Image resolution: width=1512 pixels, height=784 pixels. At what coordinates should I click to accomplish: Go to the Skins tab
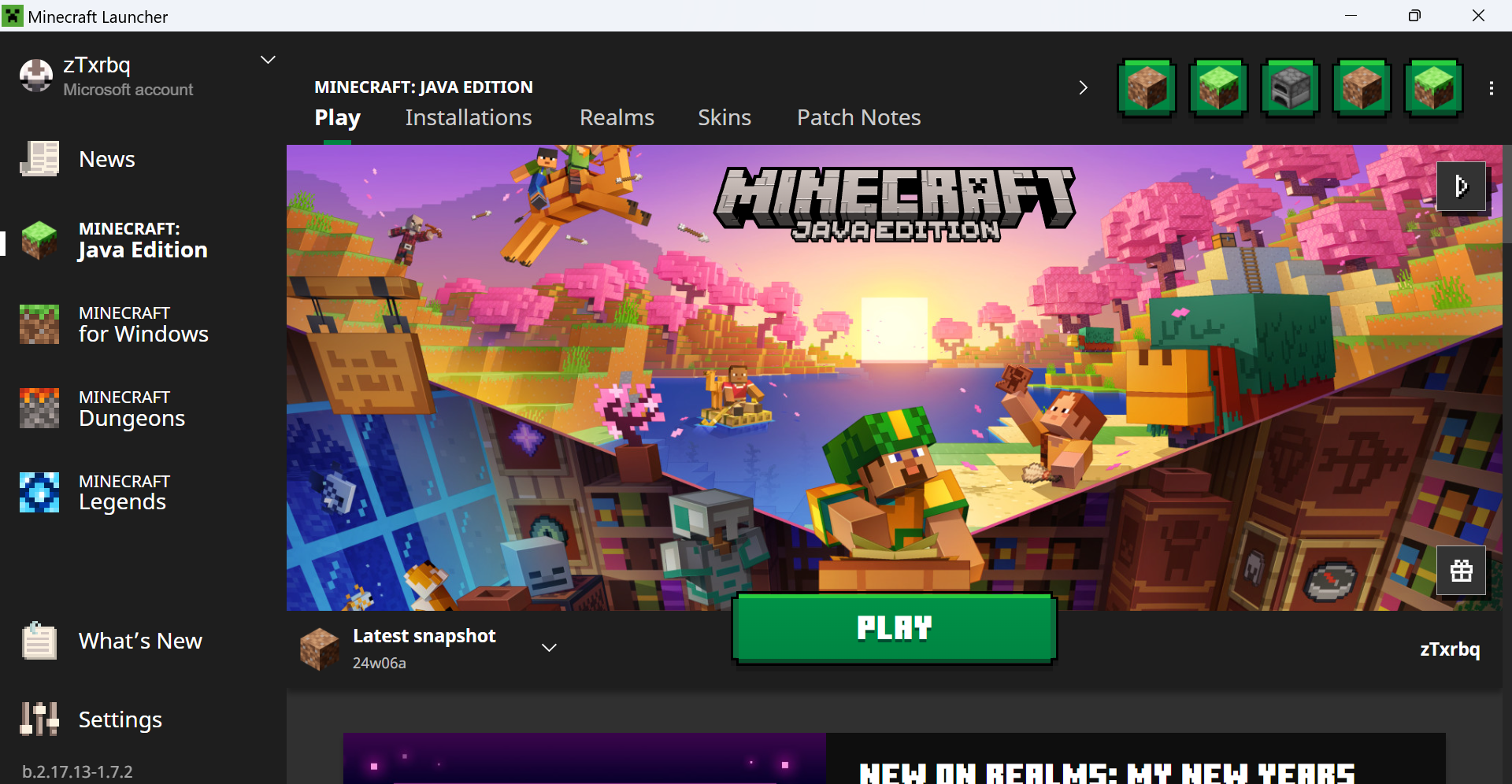[x=724, y=118]
